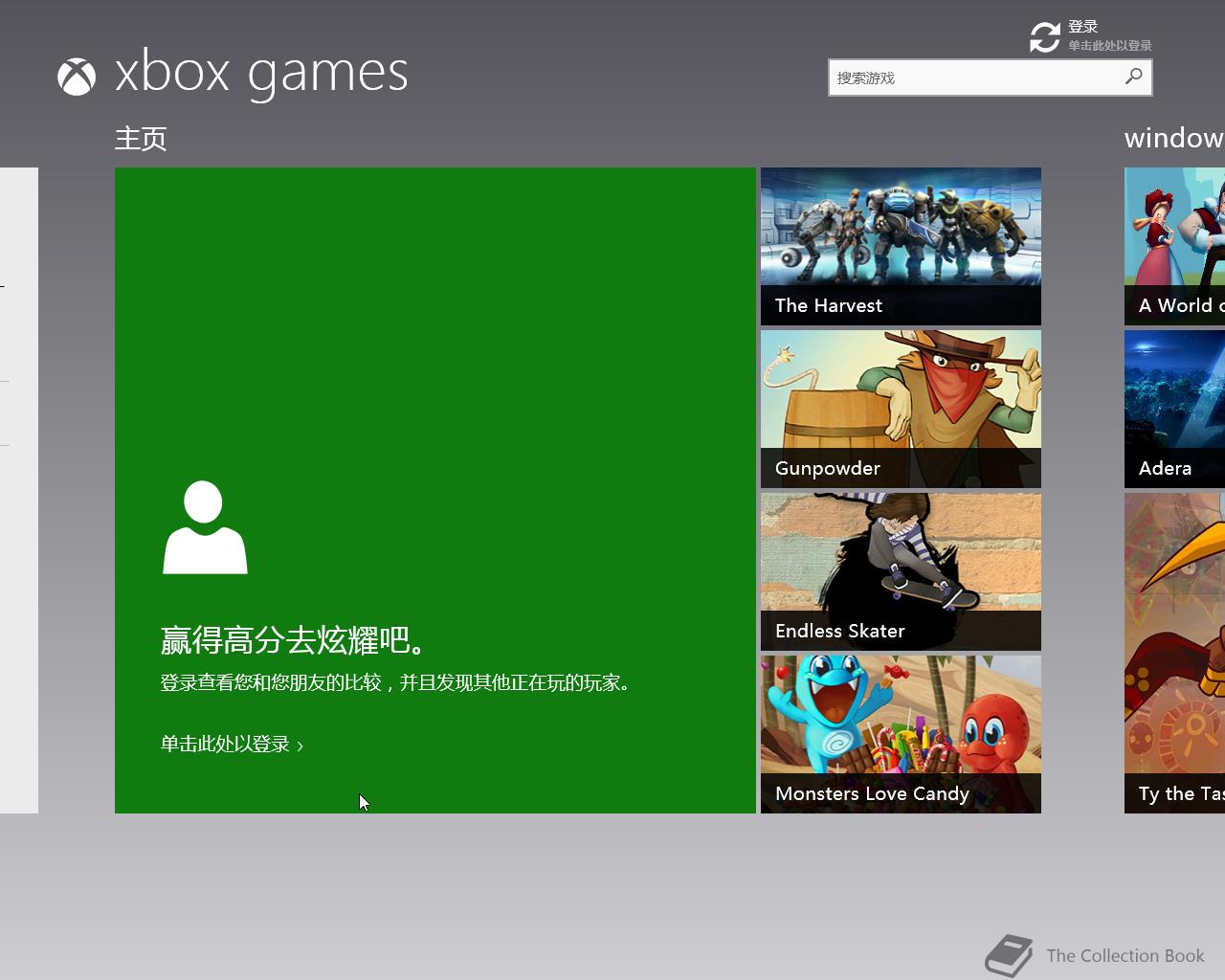Open the Adera game tile

coord(1174,409)
